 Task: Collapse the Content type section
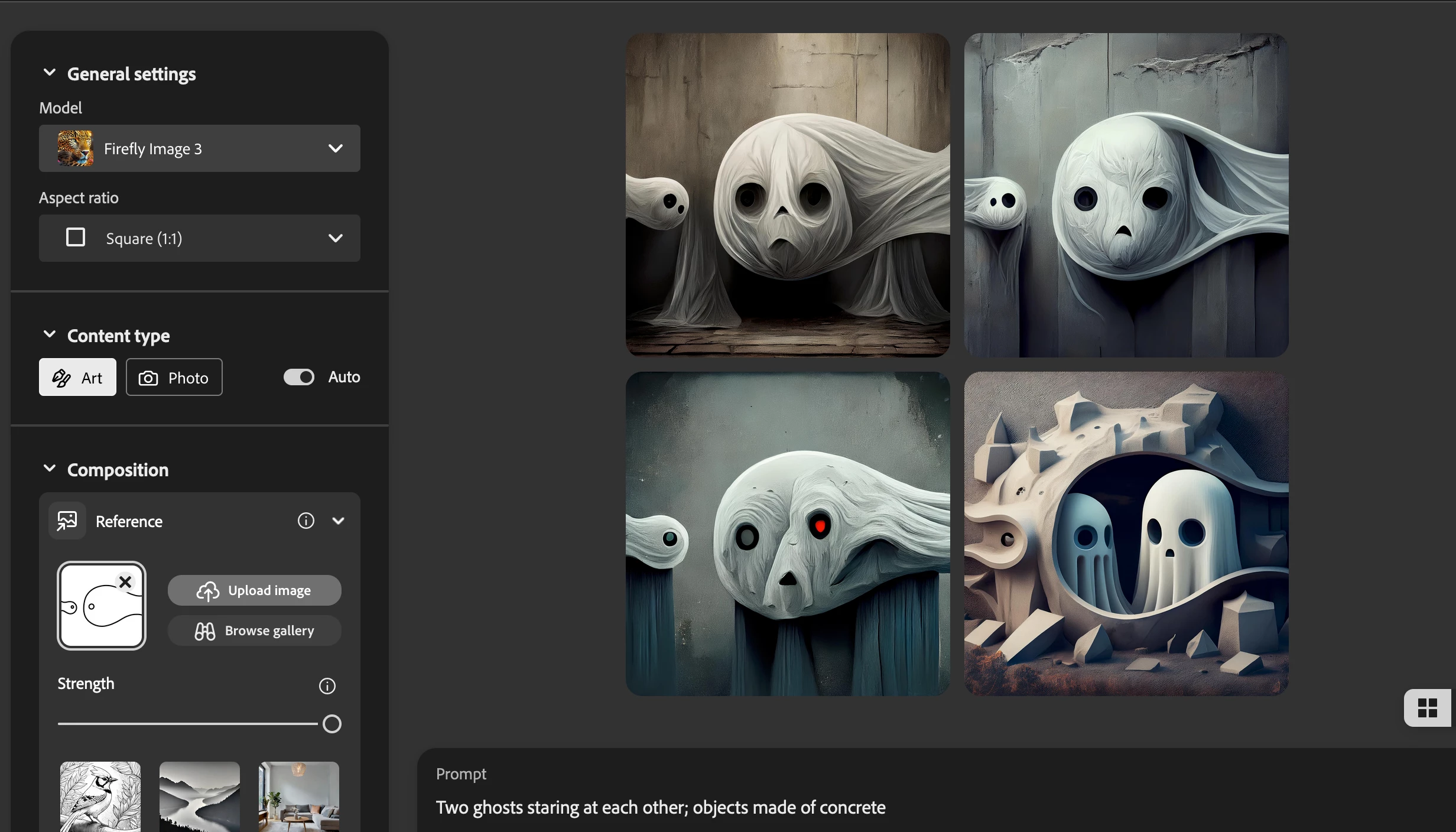point(50,334)
